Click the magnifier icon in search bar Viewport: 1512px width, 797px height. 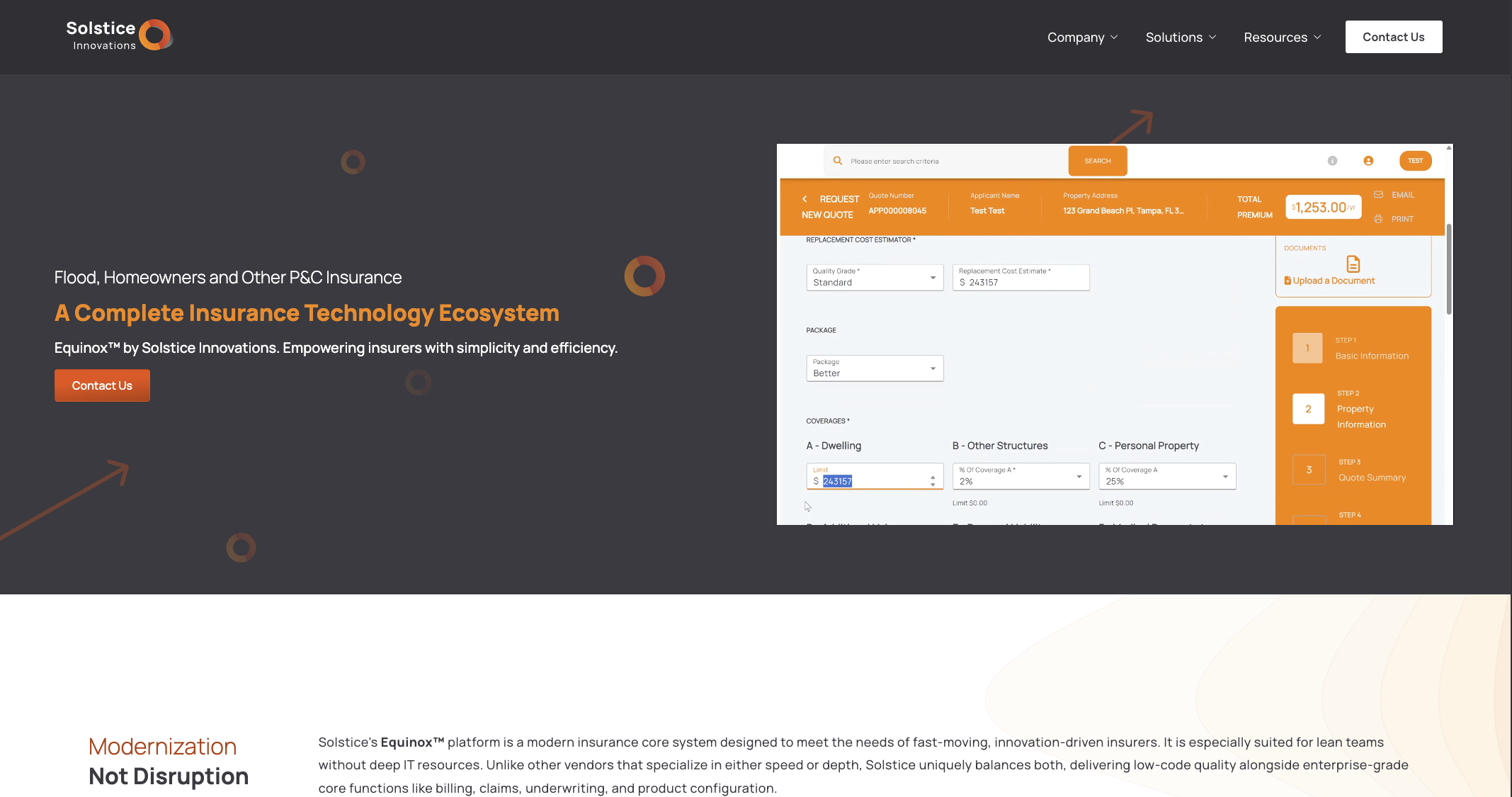click(838, 161)
